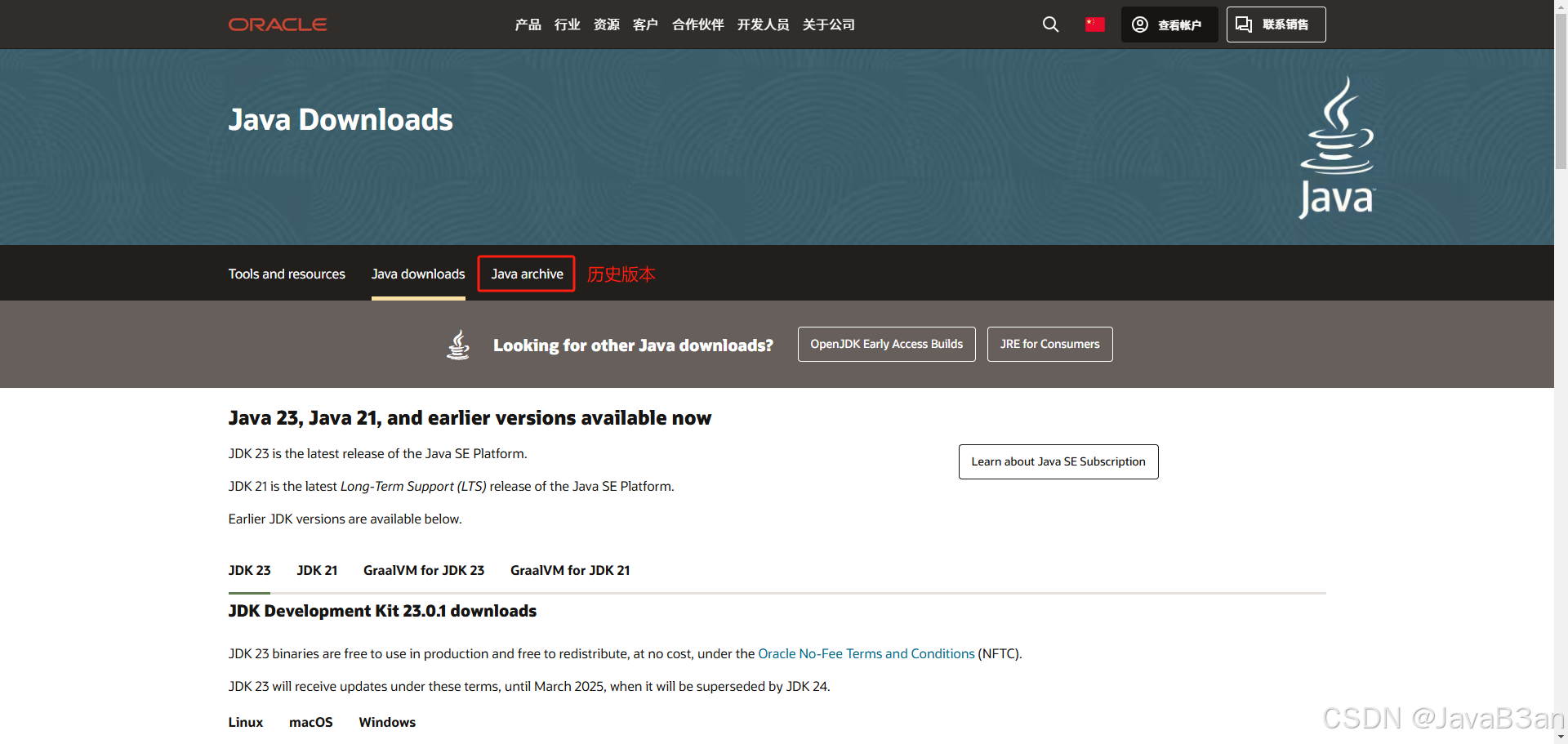1568x744 pixels.
Task: Click the 查看帐户 account button
Action: coord(1169,25)
